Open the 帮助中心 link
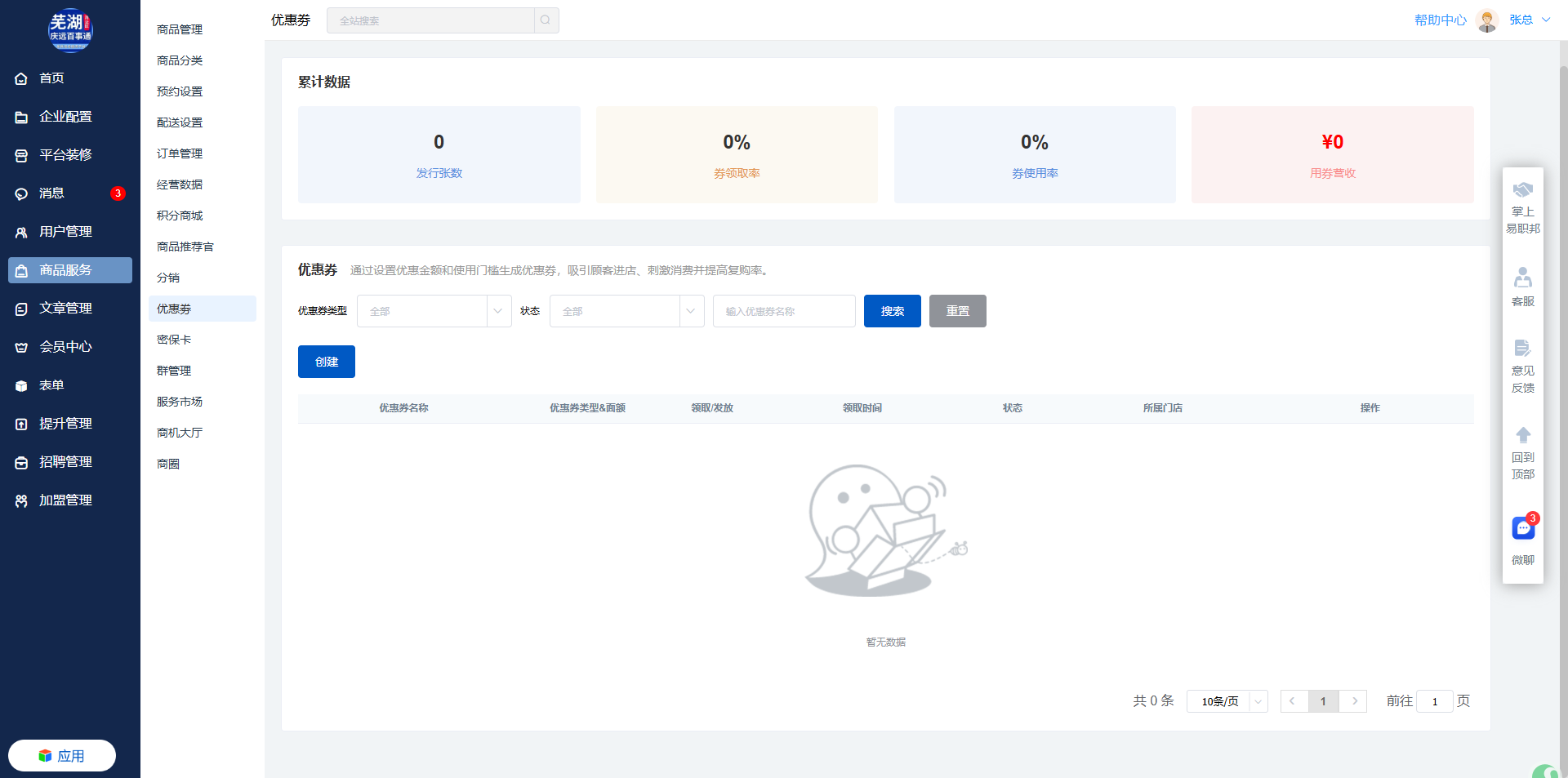Image resolution: width=1568 pixels, height=778 pixels. (1440, 20)
